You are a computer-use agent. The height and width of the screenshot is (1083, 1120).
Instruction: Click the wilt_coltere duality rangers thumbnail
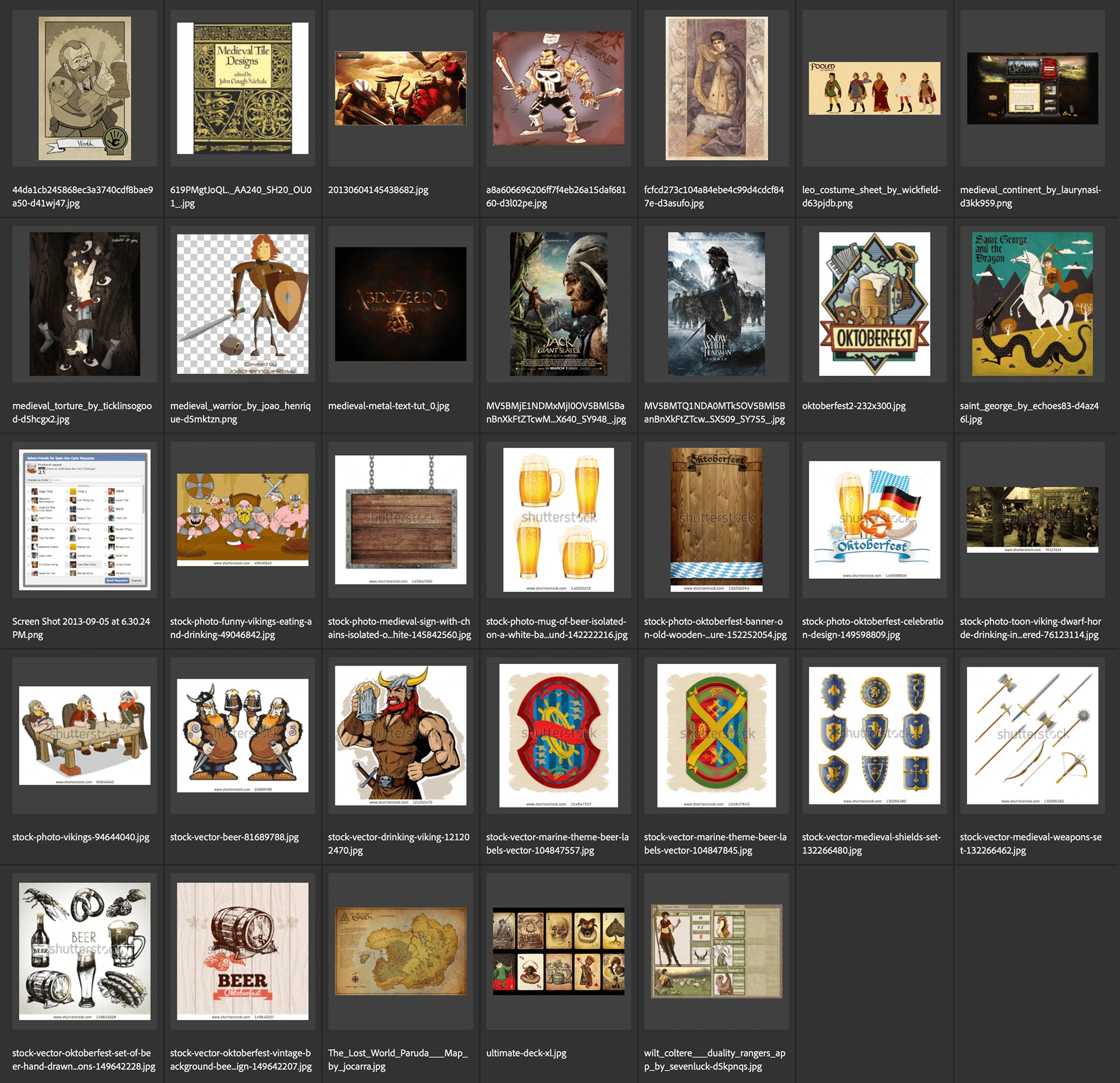point(716,951)
